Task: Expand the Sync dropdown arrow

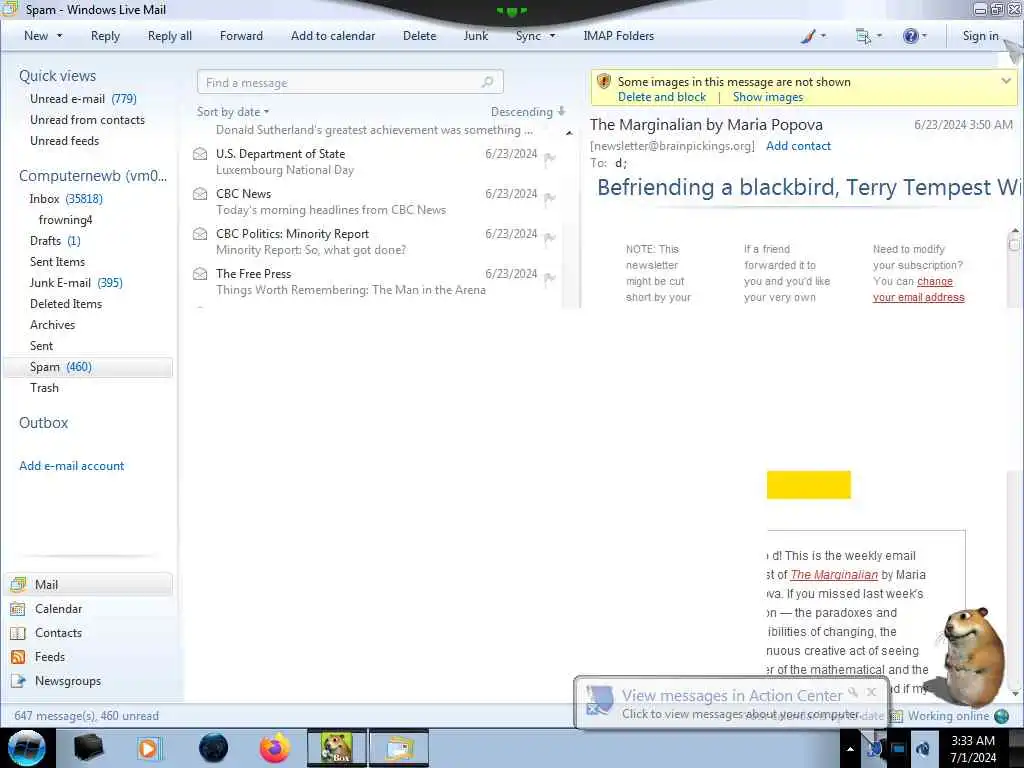Action: click(x=552, y=36)
